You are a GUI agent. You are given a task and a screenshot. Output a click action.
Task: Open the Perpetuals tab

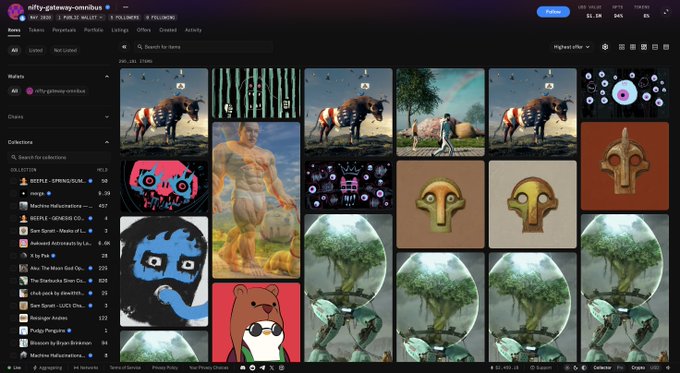(x=64, y=30)
